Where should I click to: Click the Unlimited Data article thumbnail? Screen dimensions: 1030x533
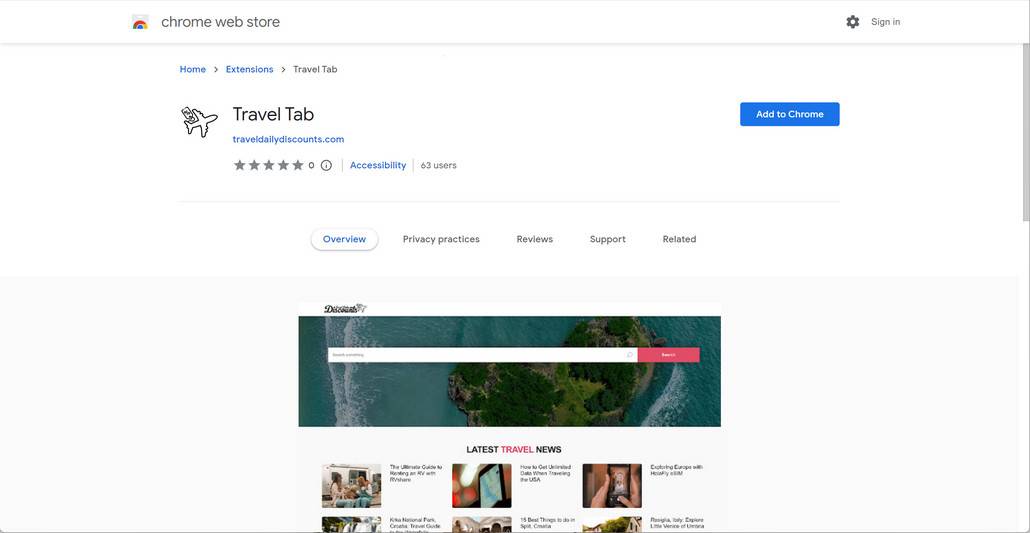tap(481, 486)
